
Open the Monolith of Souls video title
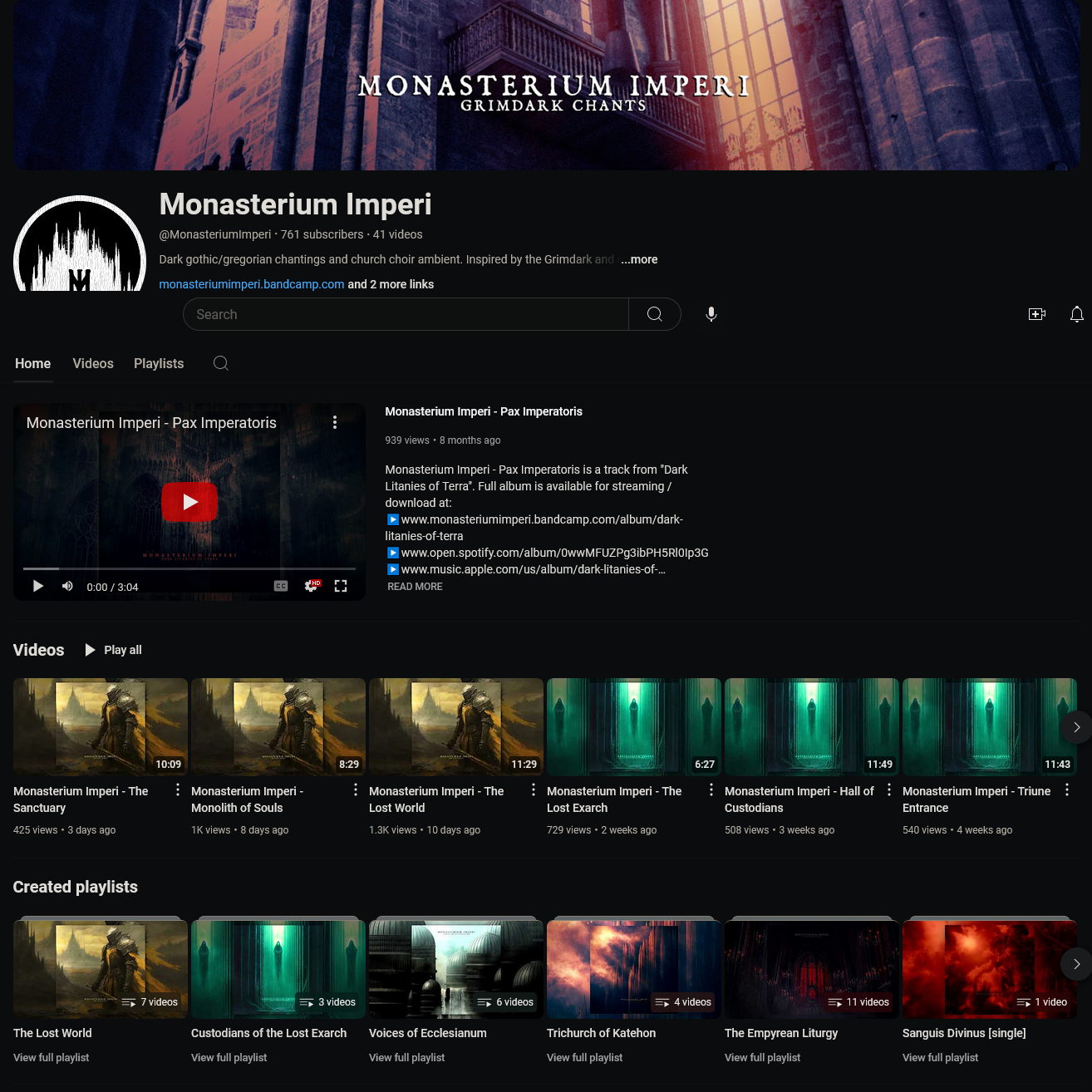247,799
